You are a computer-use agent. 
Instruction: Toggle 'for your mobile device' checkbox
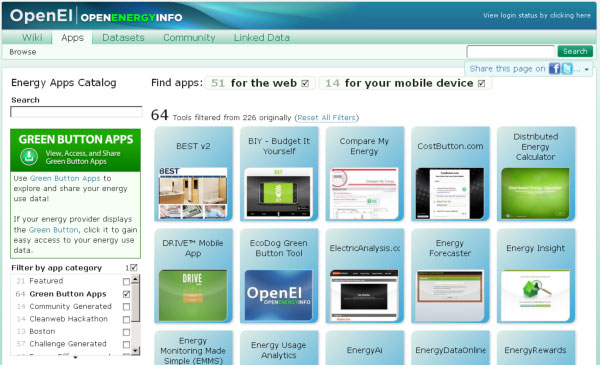482,83
